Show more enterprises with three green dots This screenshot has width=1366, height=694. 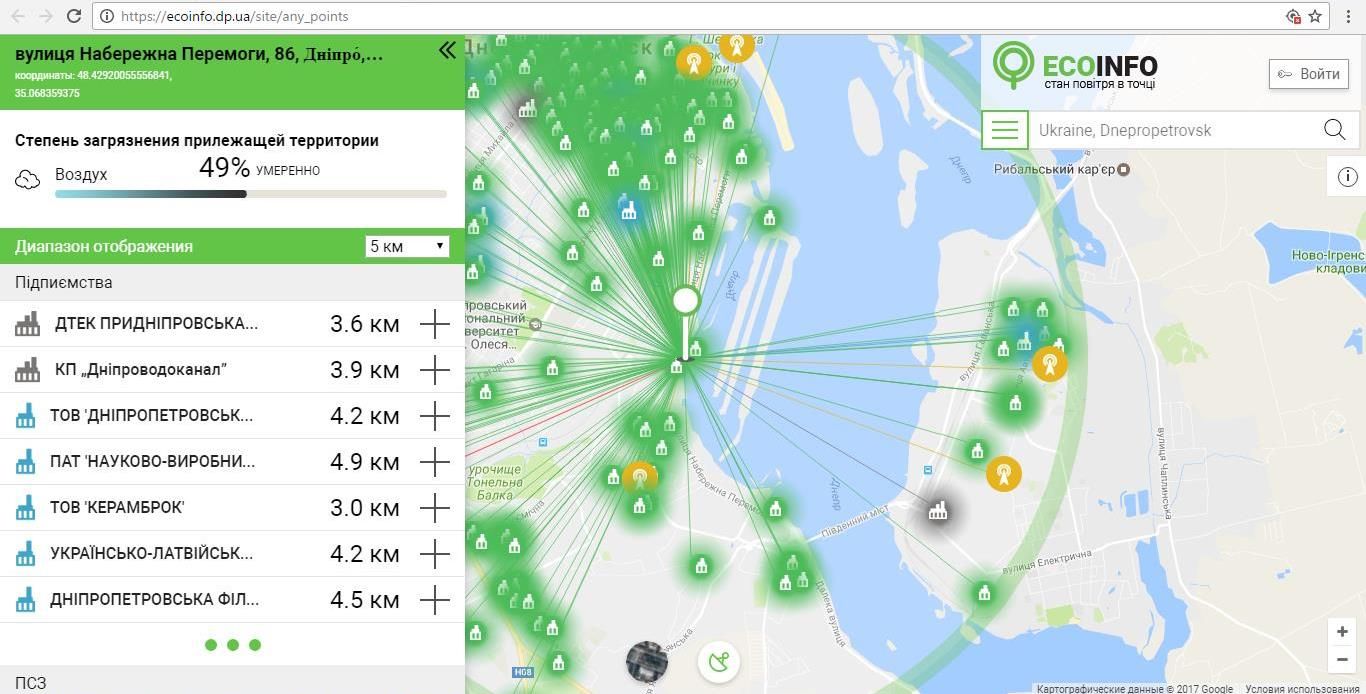[233, 645]
